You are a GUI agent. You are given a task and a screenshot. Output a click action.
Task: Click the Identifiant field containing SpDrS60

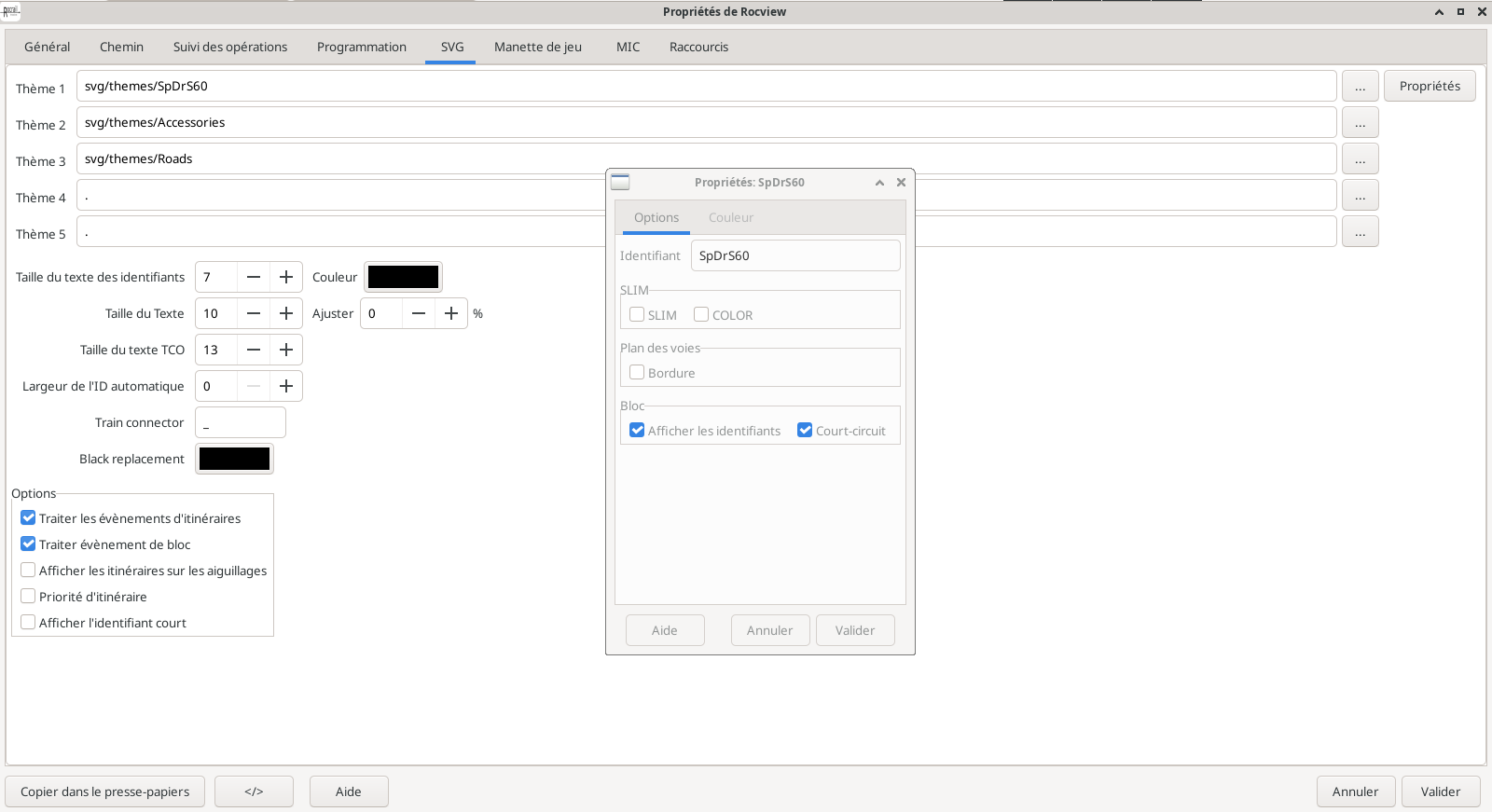tap(794, 255)
